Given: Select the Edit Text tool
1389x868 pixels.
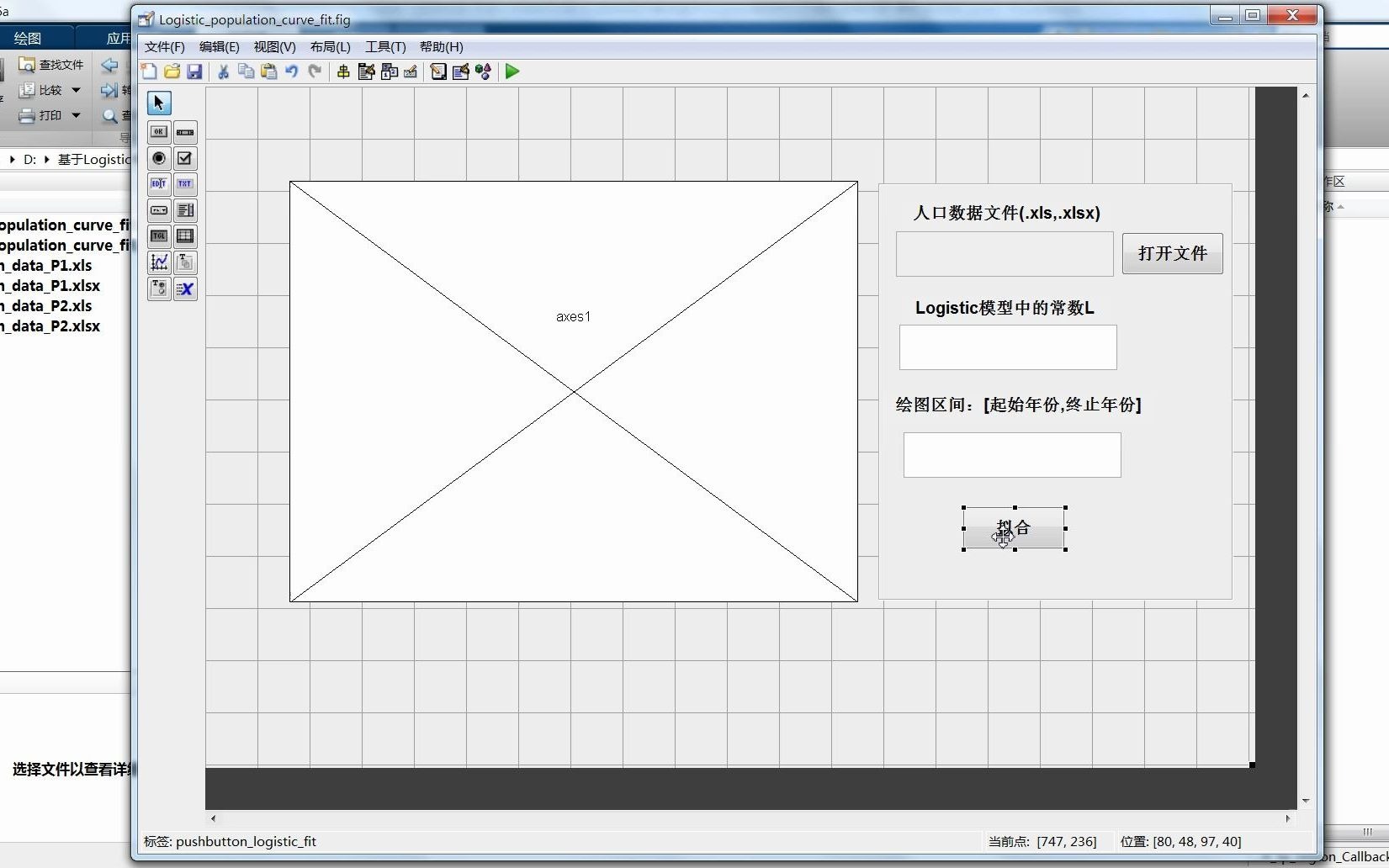Looking at the screenshot, I should (158, 184).
